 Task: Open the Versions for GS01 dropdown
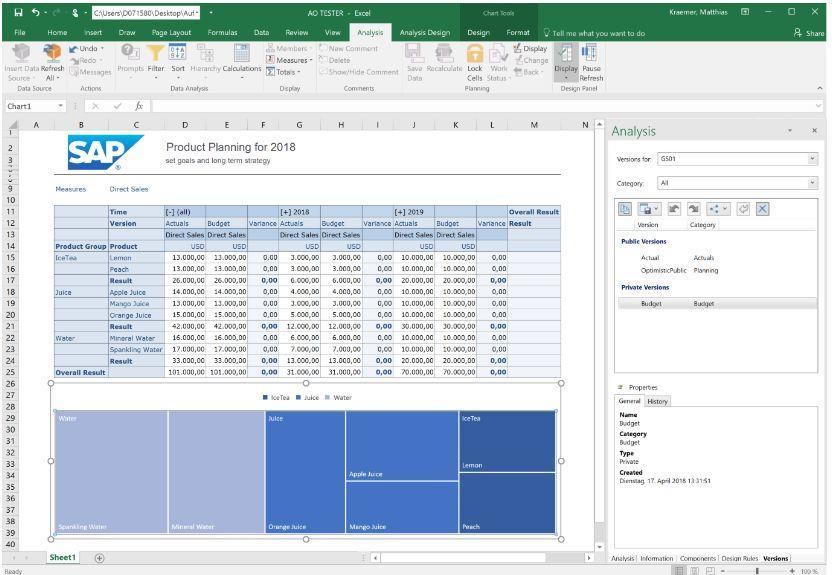coord(812,159)
